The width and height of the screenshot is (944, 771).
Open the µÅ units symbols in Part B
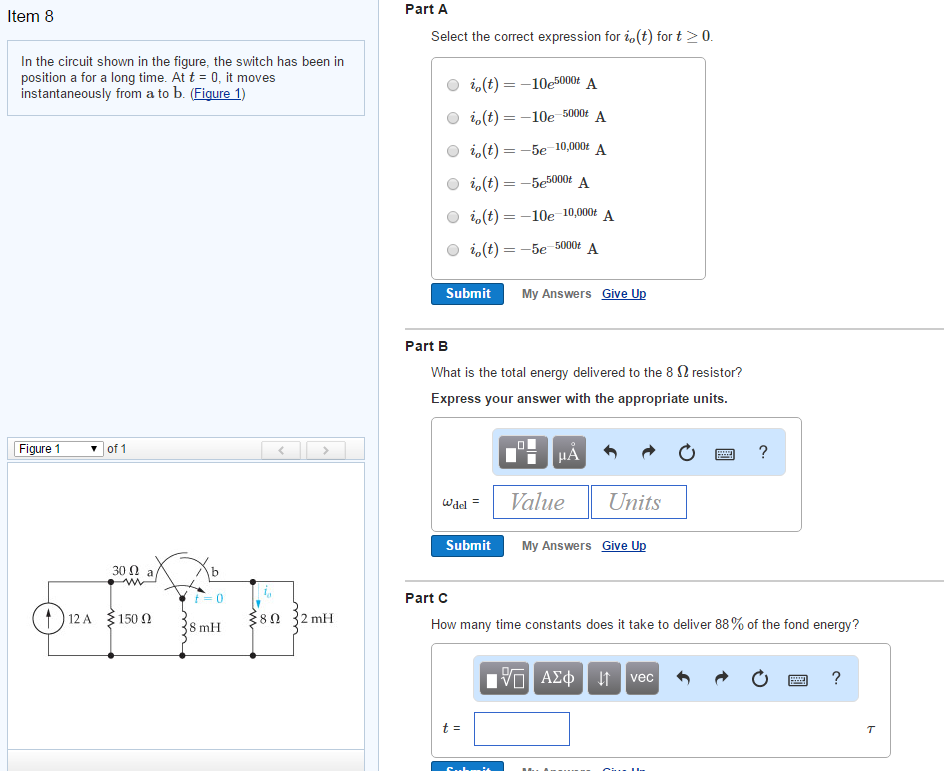pyautogui.click(x=569, y=452)
